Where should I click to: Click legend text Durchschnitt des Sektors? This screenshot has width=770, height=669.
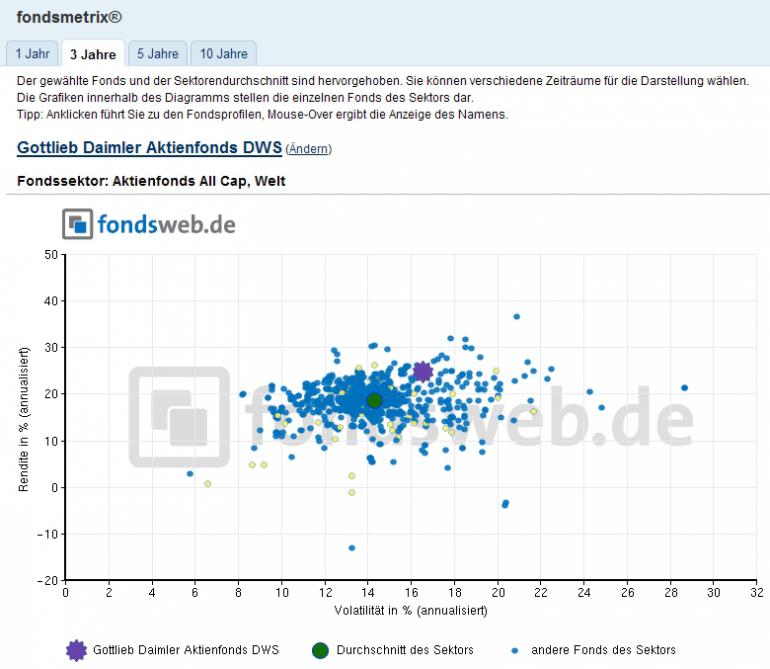pos(405,650)
